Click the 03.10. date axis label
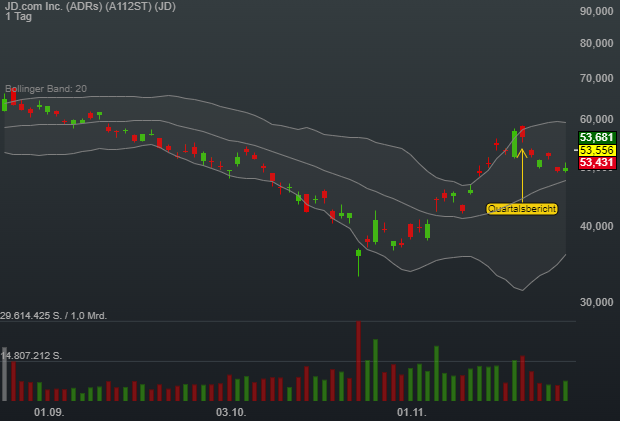Image resolution: width=620 pixels, height=421 pixels. coord(231,412)
